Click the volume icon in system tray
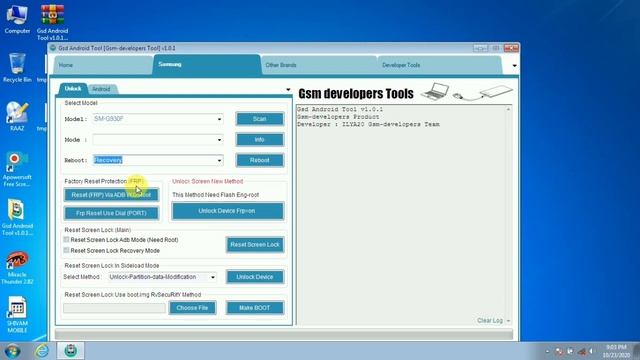Screen dimensions: 640x360 click(x=591, y=351)
